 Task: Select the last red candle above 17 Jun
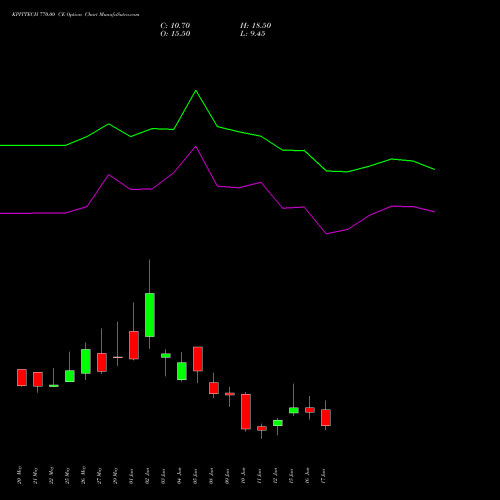[x=326, y=417]
